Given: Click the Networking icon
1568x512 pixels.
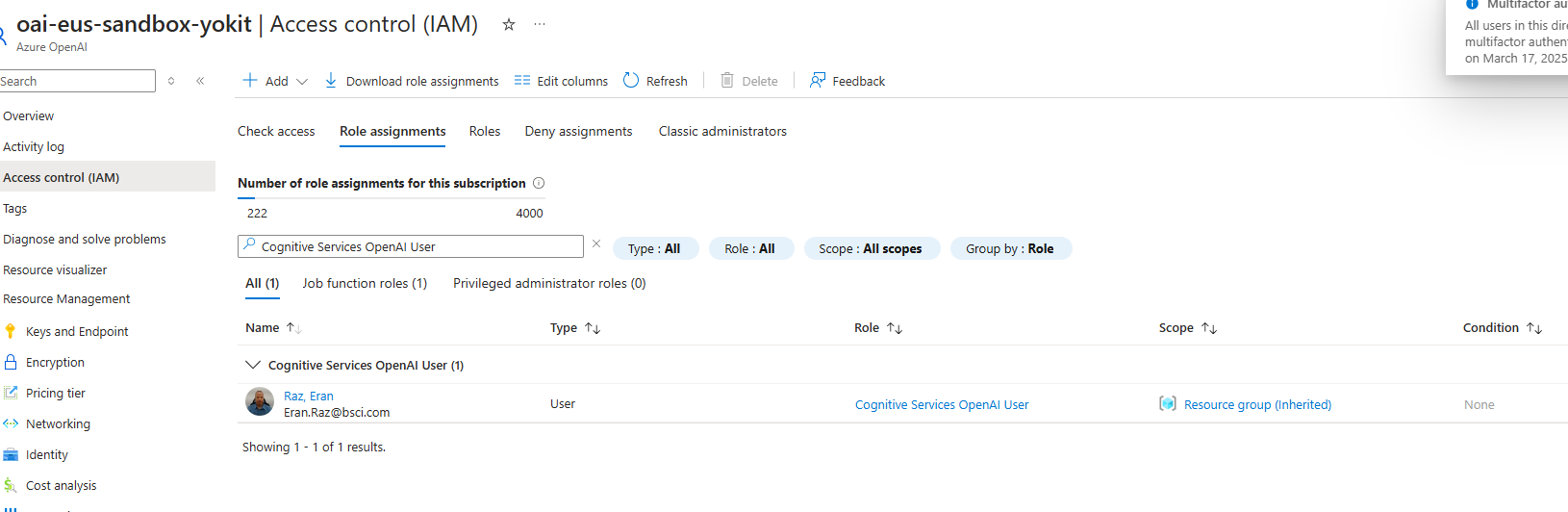Looking at the screenshot, I should tap(11, 423).
